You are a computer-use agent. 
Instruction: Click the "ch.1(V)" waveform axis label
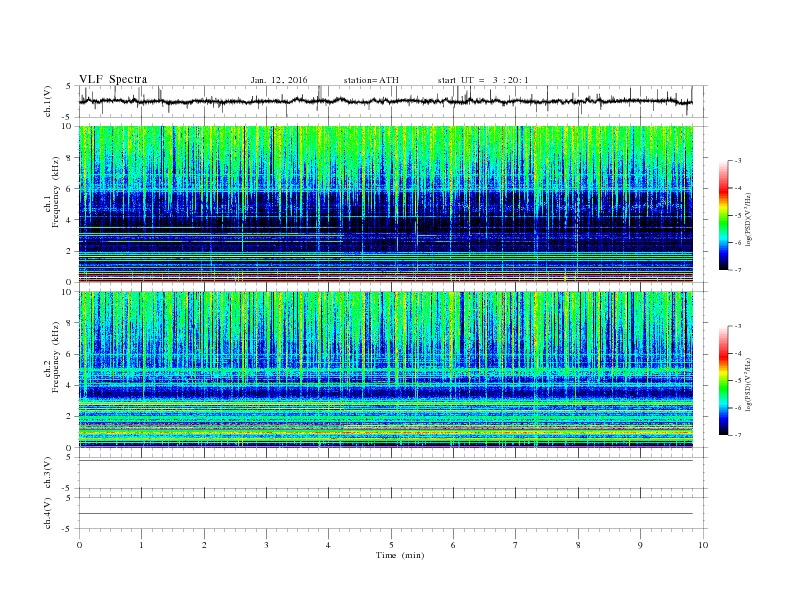48,101
